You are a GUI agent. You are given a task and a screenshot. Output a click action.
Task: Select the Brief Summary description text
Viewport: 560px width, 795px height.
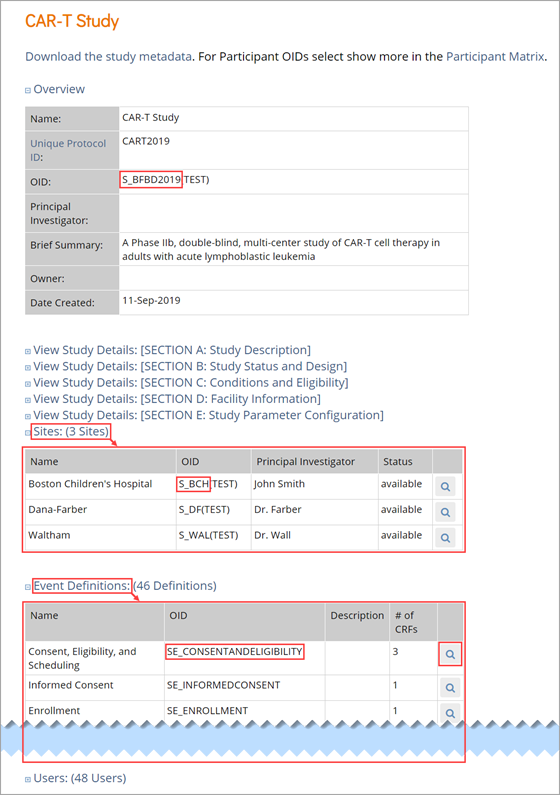[x=281, y=249]
